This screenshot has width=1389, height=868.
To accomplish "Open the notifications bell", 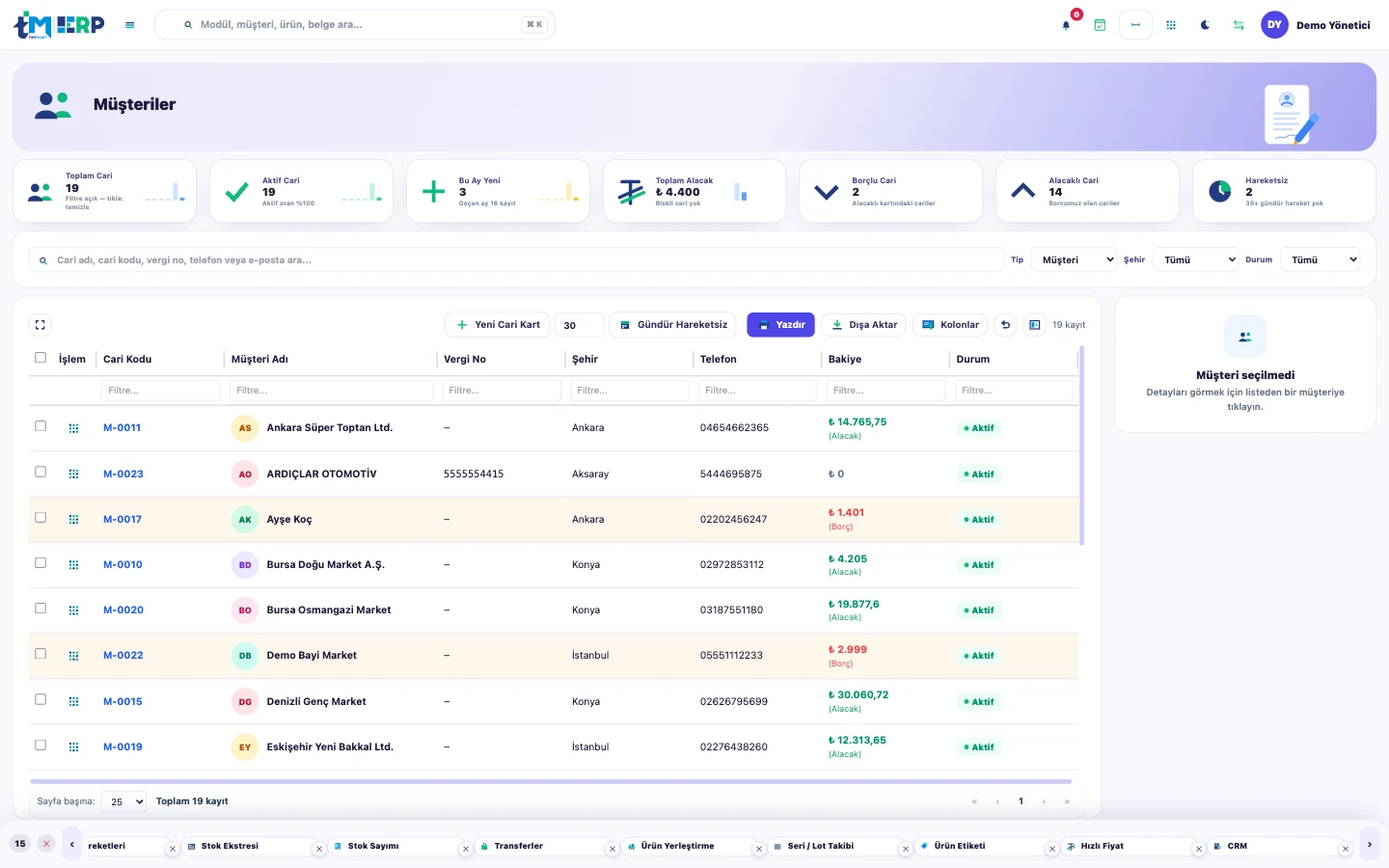I will [x=1066, y=25].
